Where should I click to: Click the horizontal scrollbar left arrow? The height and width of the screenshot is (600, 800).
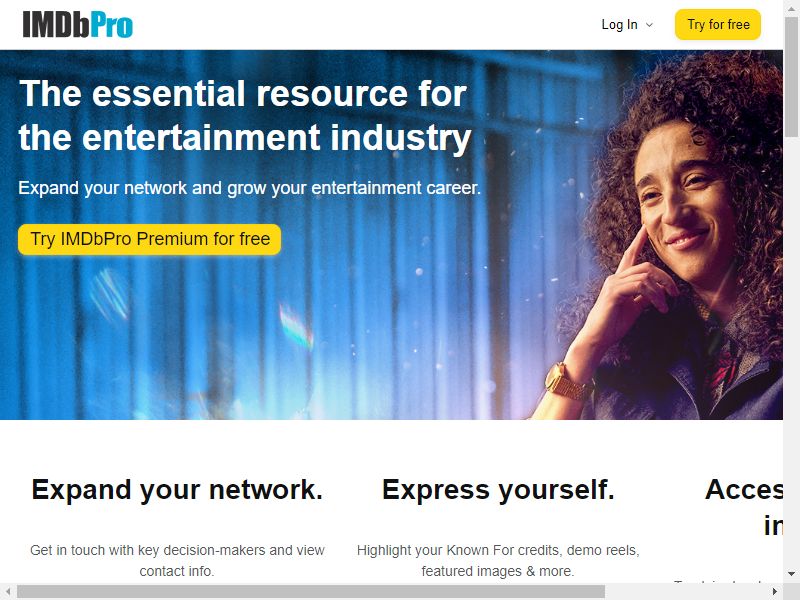(x=8, y=591)
